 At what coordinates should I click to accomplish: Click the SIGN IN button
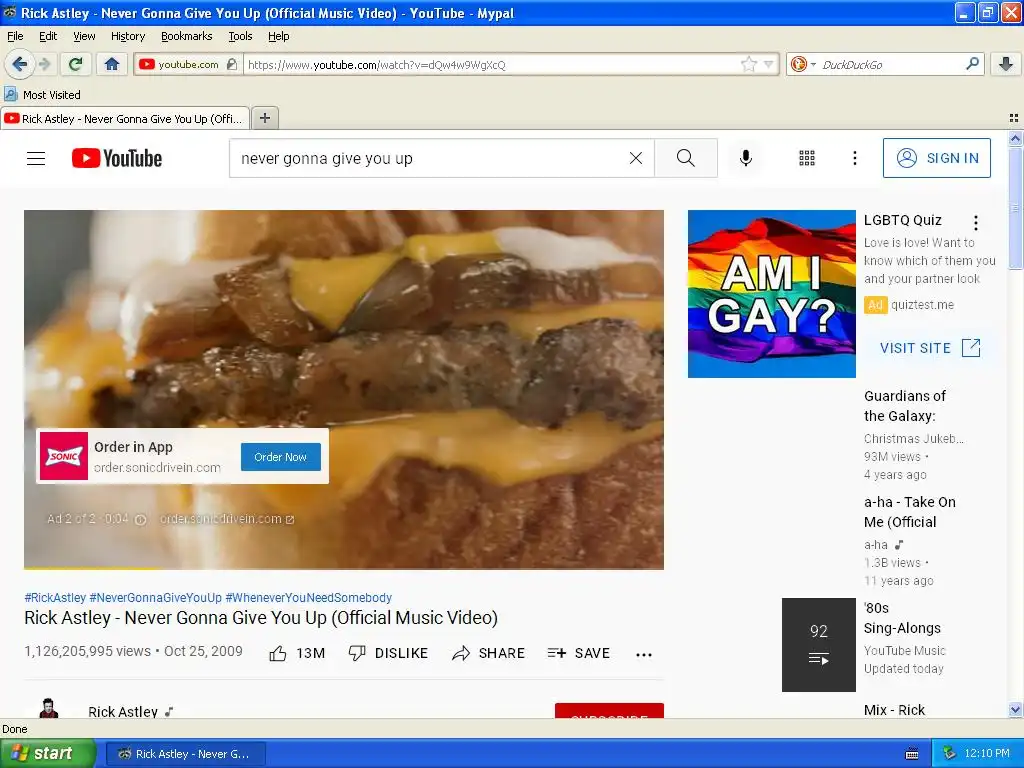pos(936,158)
